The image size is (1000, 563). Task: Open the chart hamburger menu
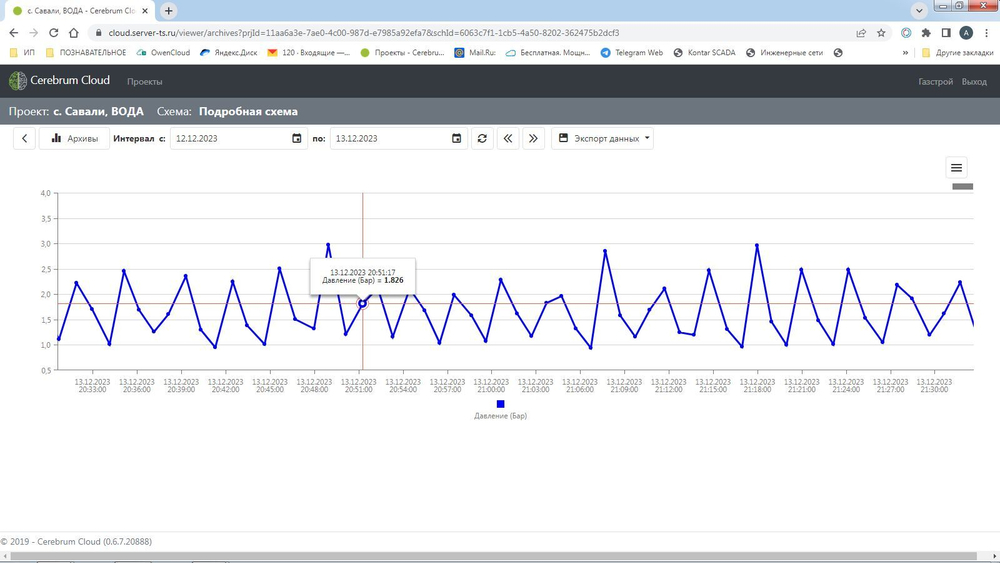tap(956, 168)
